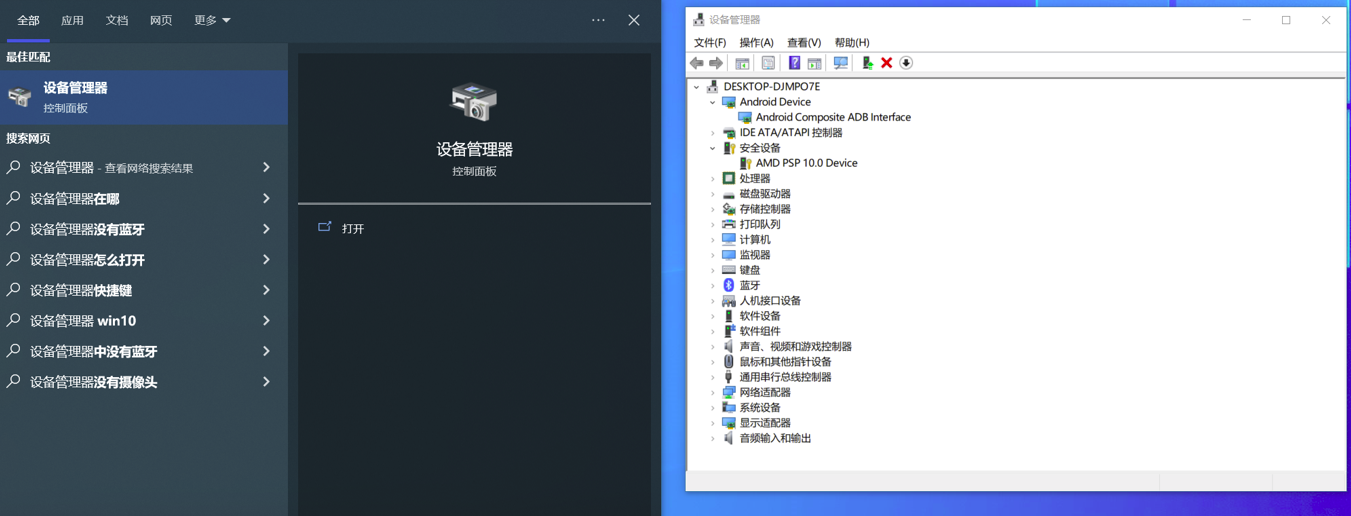
Task: Close the search panel with the X
Action: pos(634,20)
